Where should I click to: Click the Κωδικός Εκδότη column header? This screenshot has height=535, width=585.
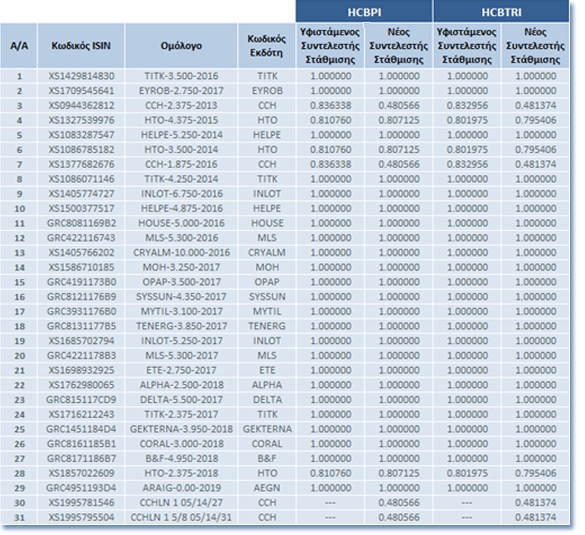point(267,46)
